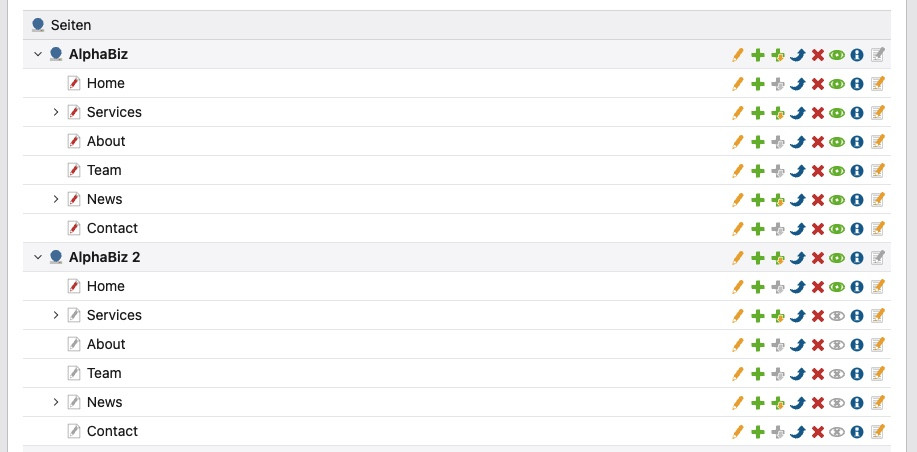
Task: Click the blue move arrow for AlphaBiz About
Action: click(797, 142)
